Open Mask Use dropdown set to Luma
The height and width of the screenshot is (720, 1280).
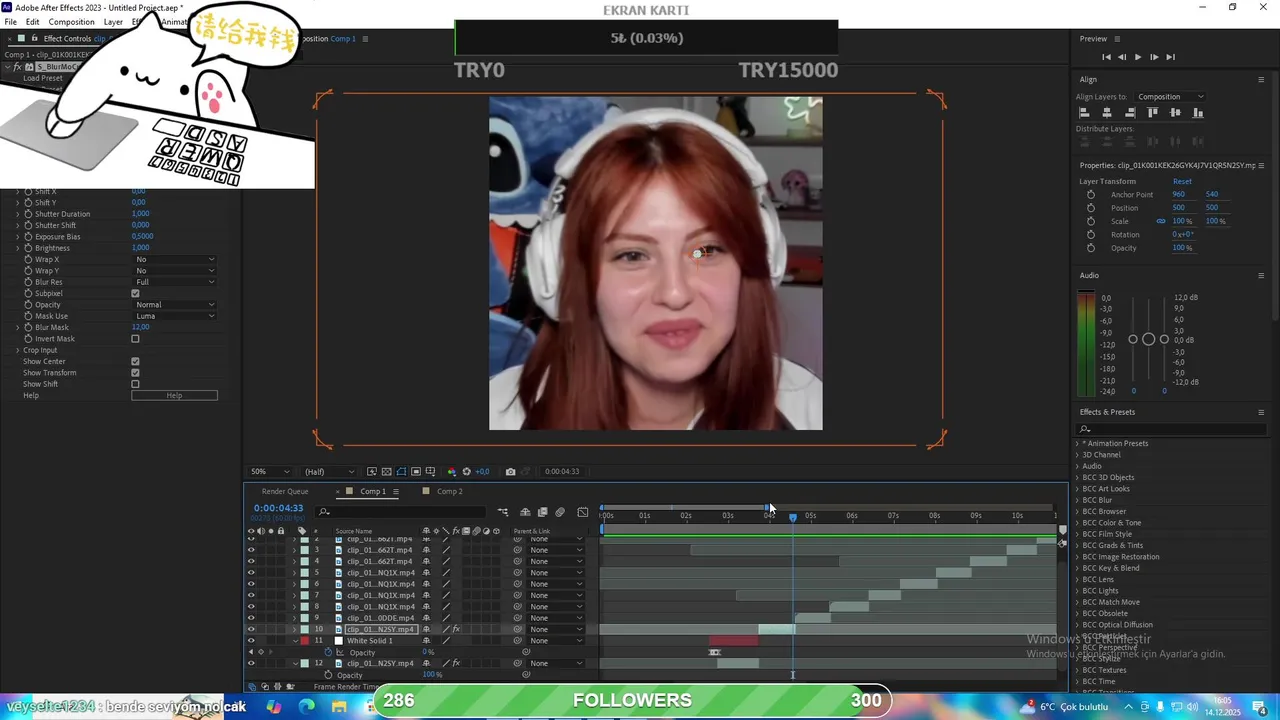175,316
